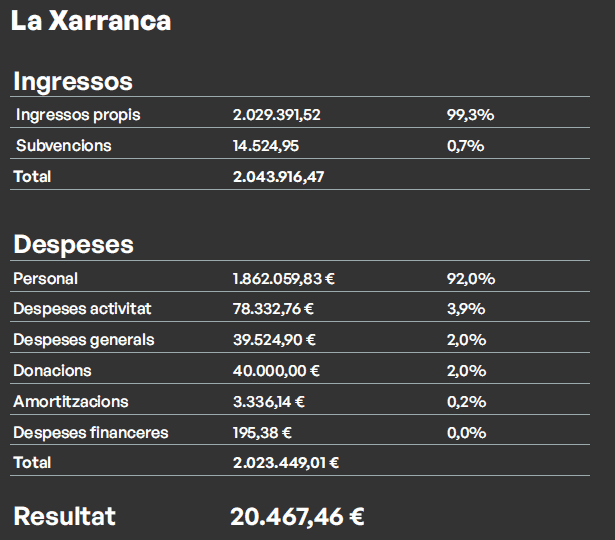Select the income total 2.043.916,47
This screenshot has width=615, height=540.
[x=278, y=177]
